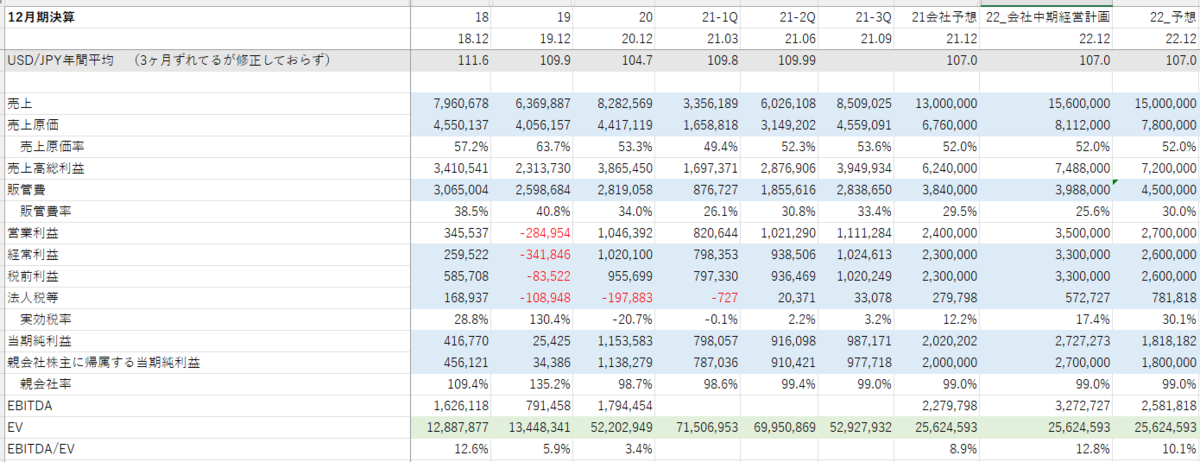Click cost of sales 4,417,119
This screenshot has width=1200, height=462.
click(625, 125)
